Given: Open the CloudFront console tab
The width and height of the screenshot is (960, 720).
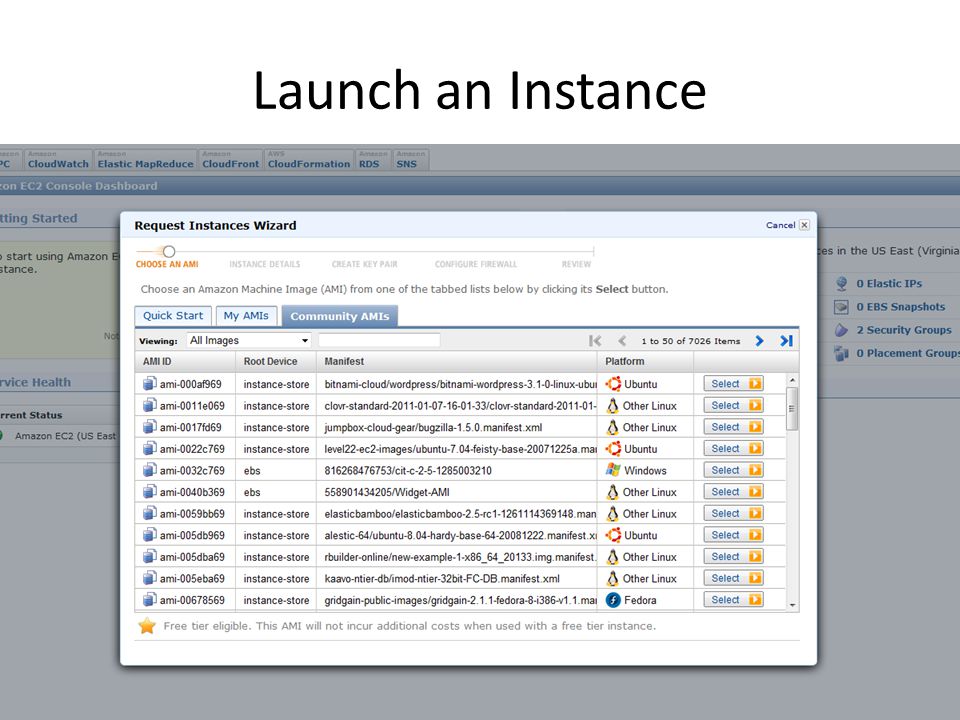Looking at the screenshot, I should [231, 160].
